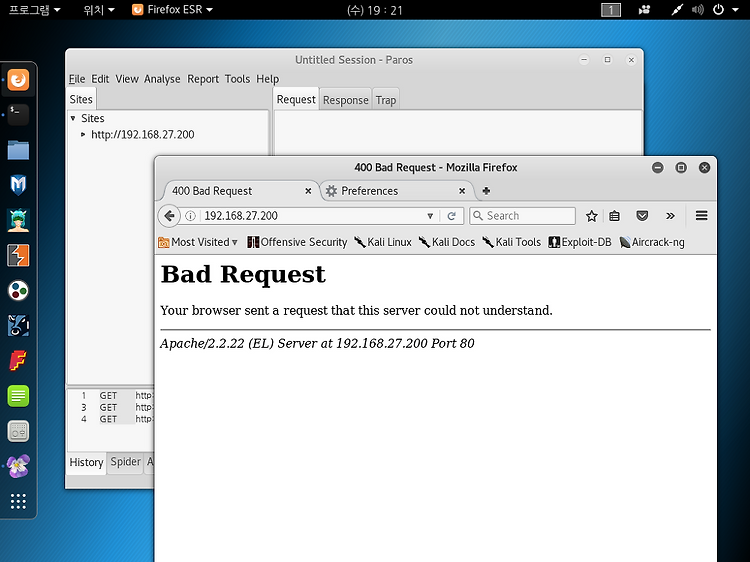Launch Burp Suite dock icon
The width and height of the screenshot is (750, 562).
pos(18,255)
